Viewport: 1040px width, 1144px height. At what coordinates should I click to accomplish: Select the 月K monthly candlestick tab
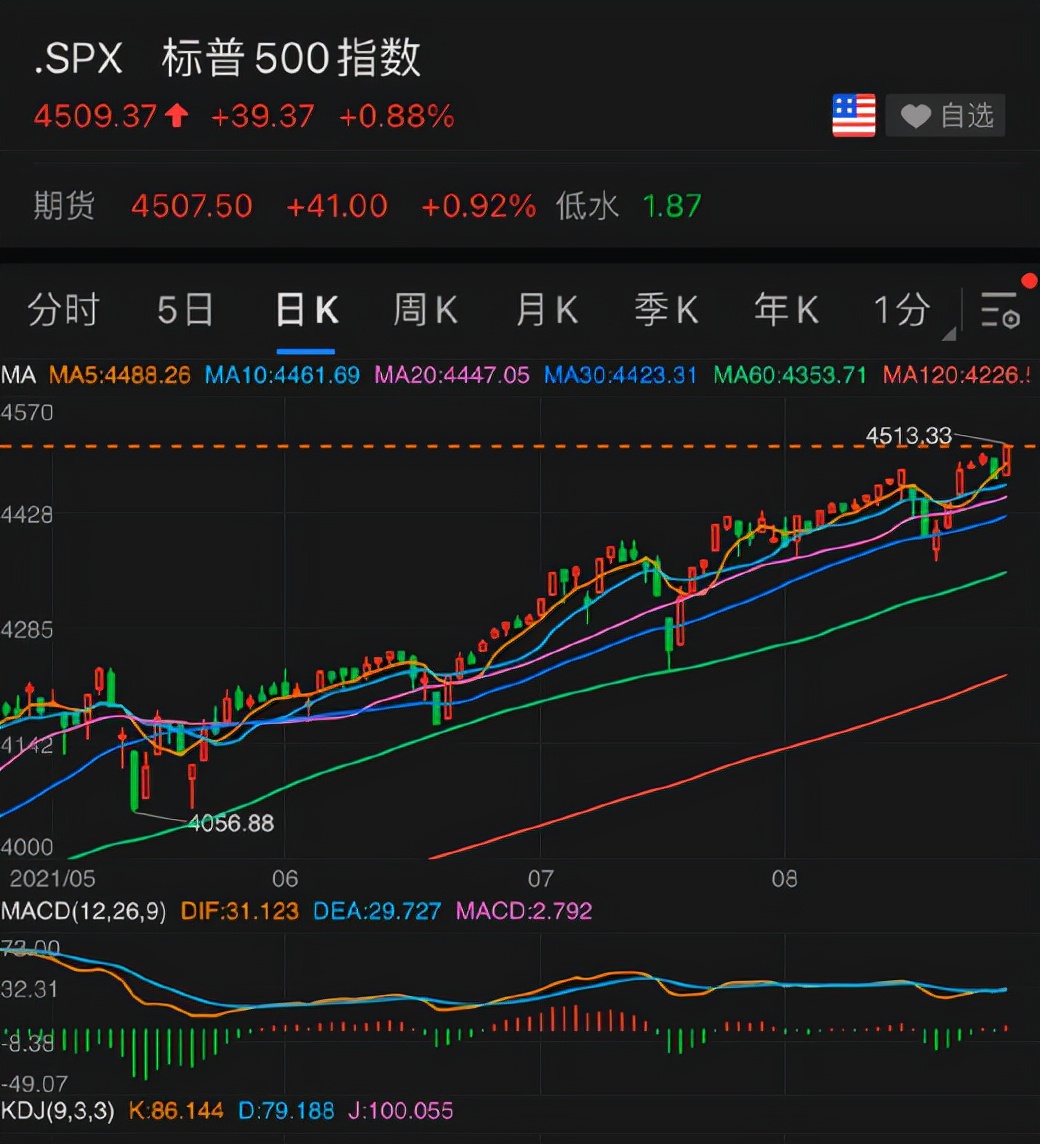[547, 310]
